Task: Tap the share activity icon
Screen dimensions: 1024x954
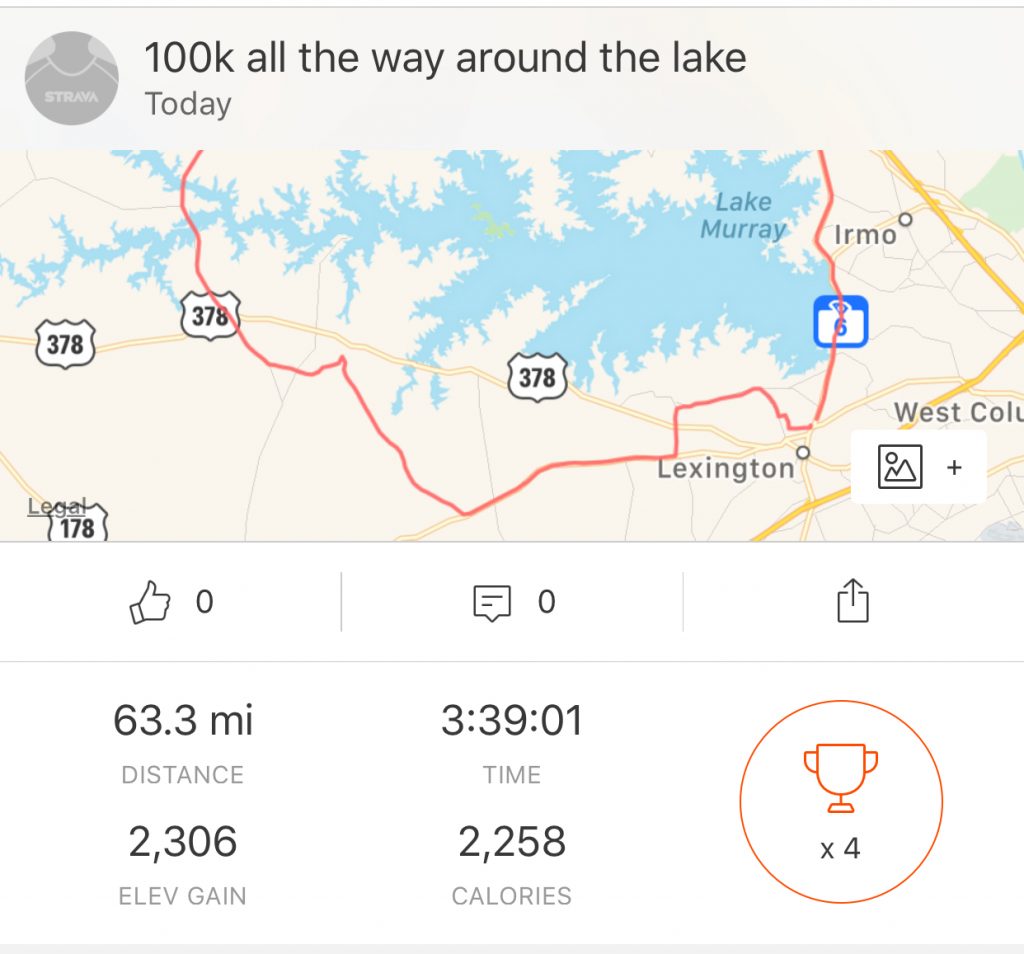Action: point(853,603)
